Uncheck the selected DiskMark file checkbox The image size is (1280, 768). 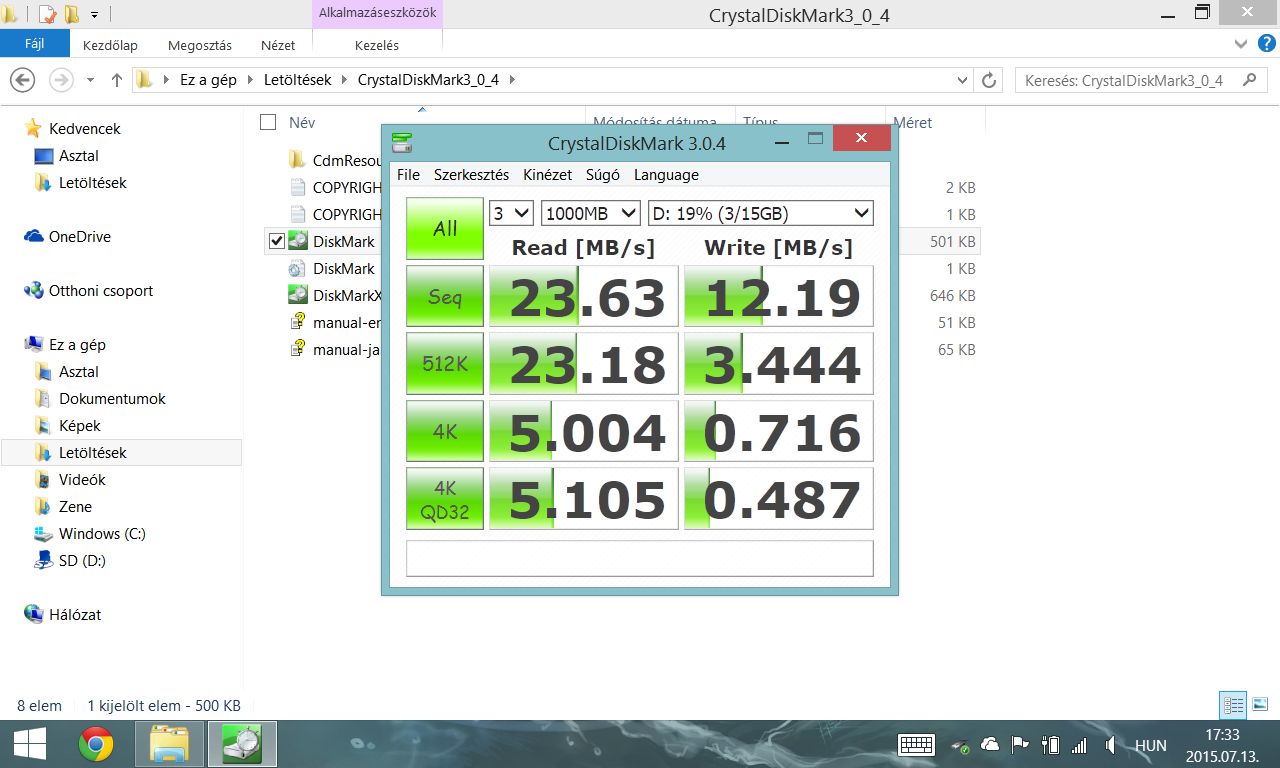[x=277, y=241]
